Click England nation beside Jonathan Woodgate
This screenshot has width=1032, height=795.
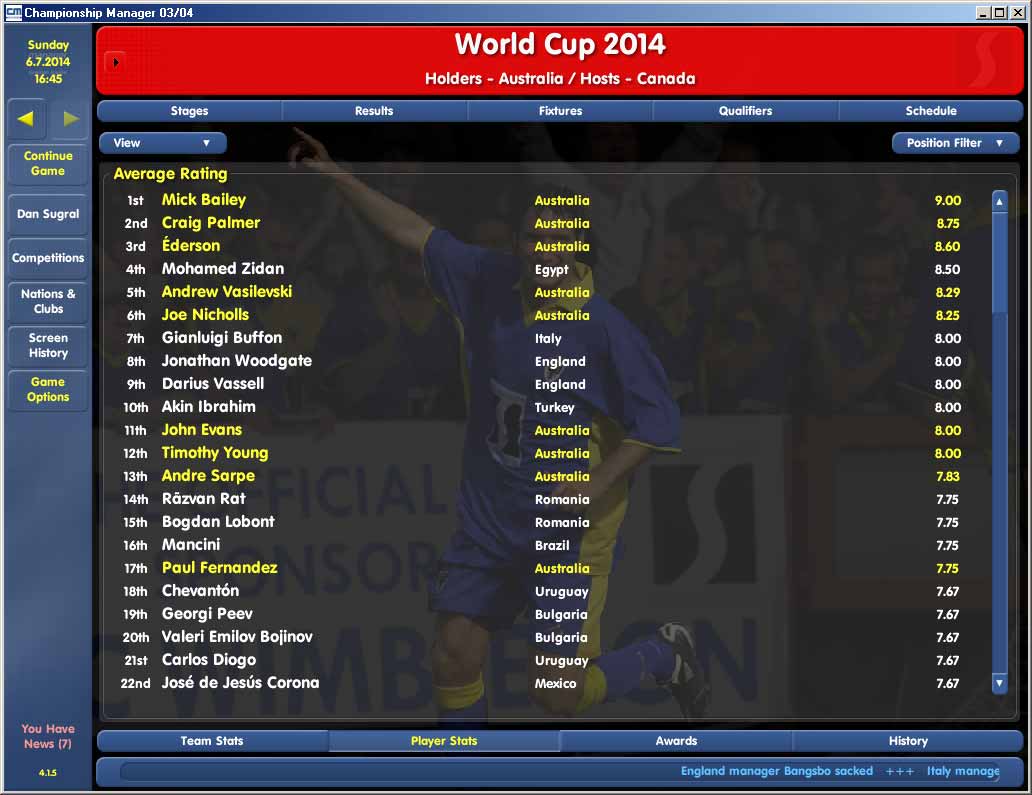click(x=560, y=361)
